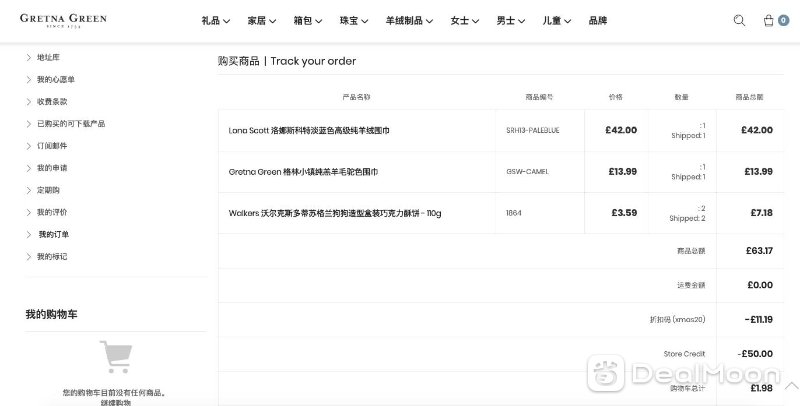This screenshot has height=406, width=800.
Task: Click the empty cart illustration icon
Action: (116, 357)
